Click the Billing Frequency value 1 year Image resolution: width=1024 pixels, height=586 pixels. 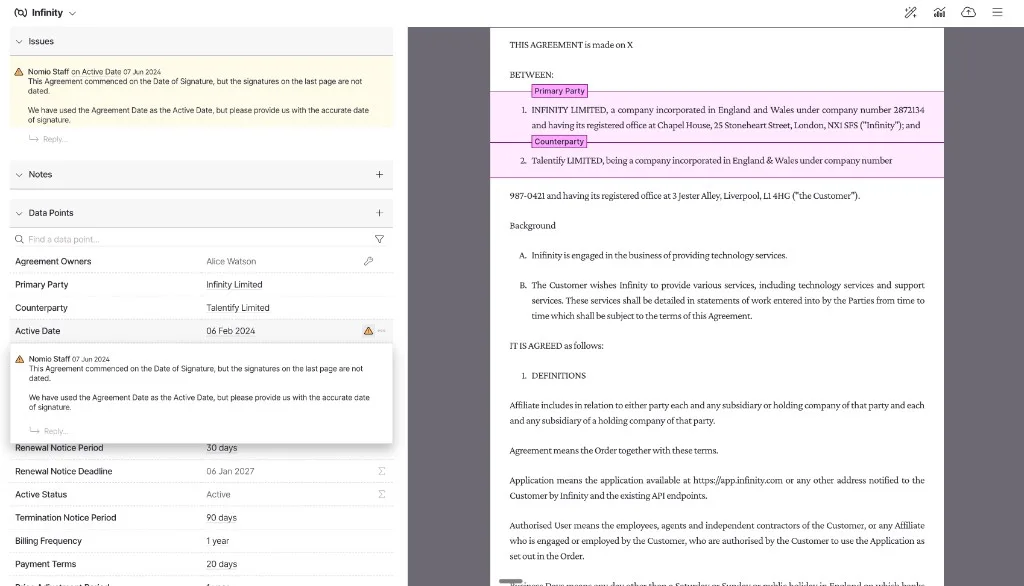pyautogui.click(x=217, y=541)
